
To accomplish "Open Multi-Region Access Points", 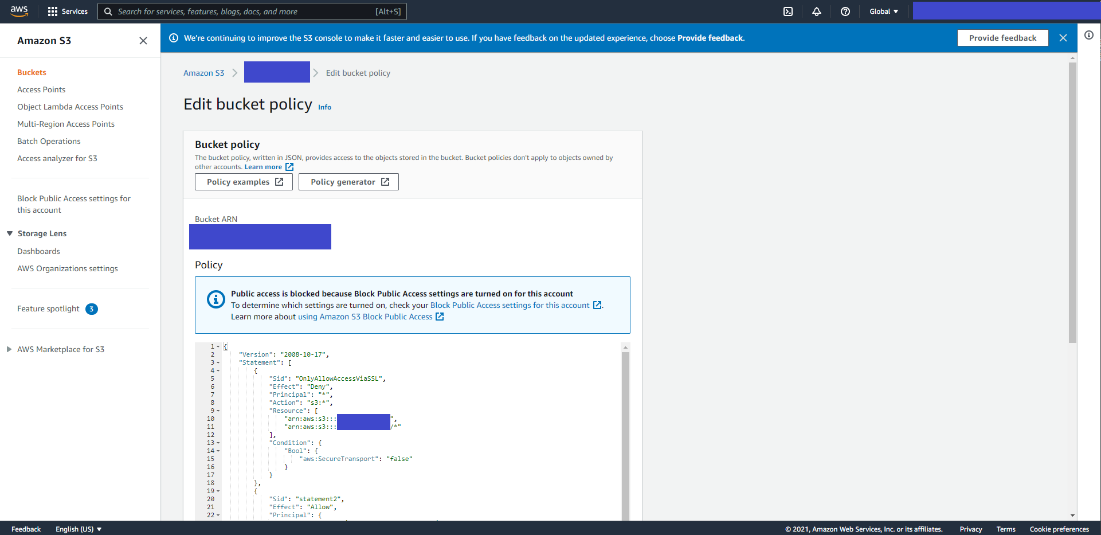I will pos(66,124).
